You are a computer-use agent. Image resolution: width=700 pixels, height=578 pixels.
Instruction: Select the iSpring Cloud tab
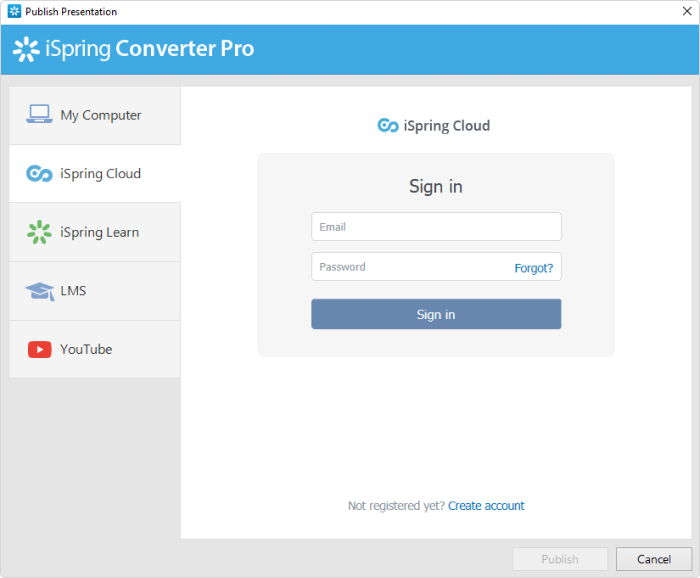click(95, 174)
